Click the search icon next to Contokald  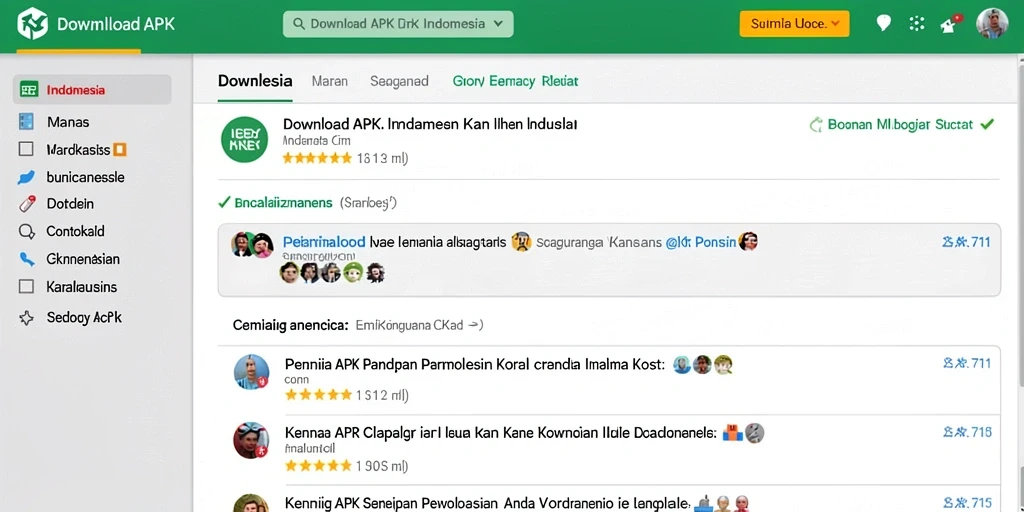click(x=26, y=231)
